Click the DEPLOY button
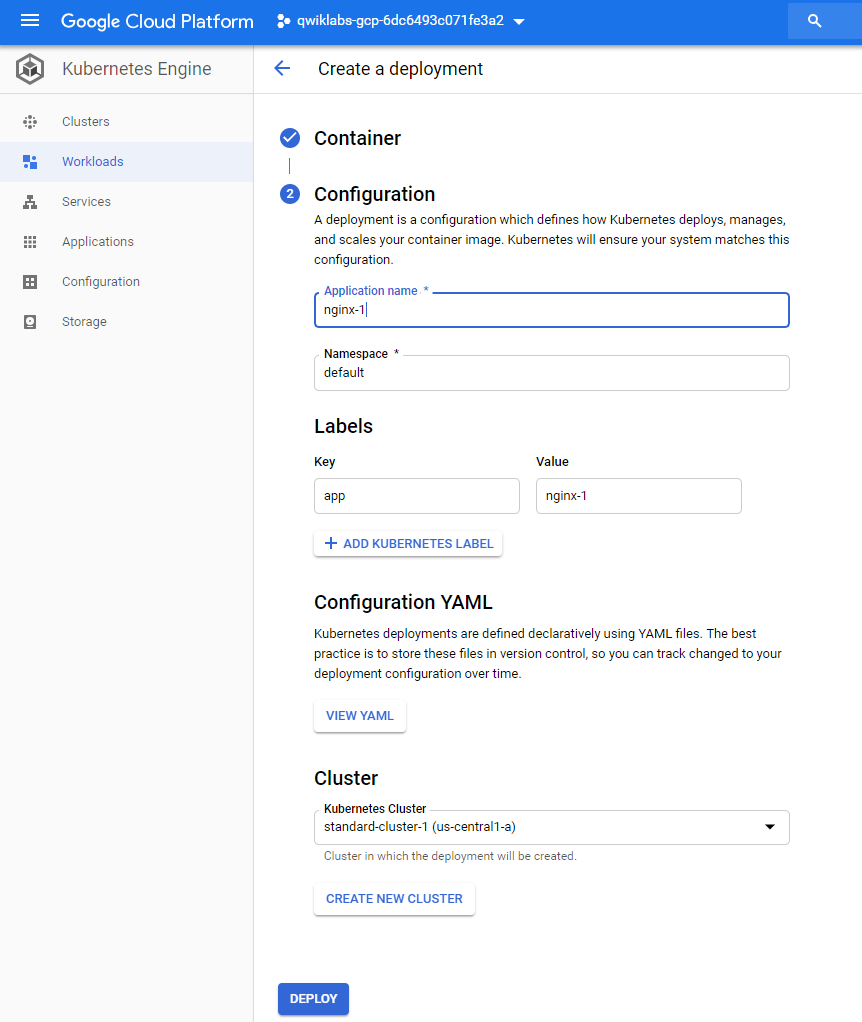 tap(313, 999)
